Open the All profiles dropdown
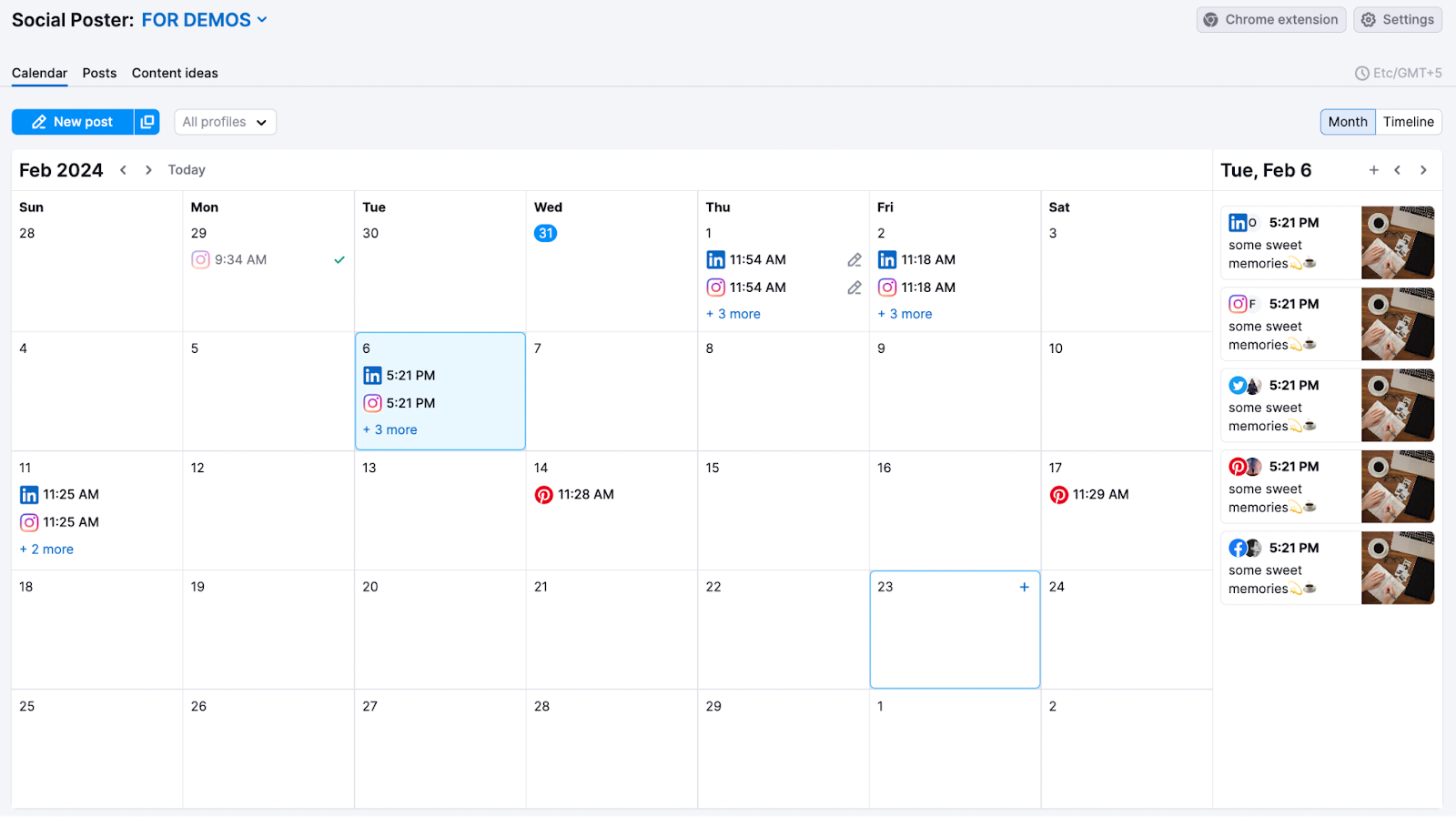1456x817 pixels. coord(225,122)
